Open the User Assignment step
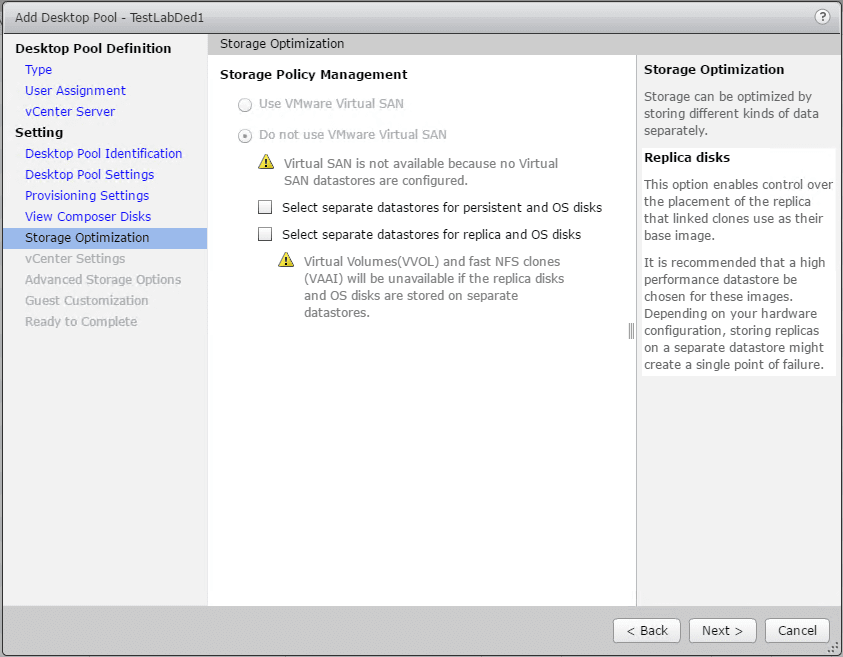This screenshot has height=657, width=843. 75,91
